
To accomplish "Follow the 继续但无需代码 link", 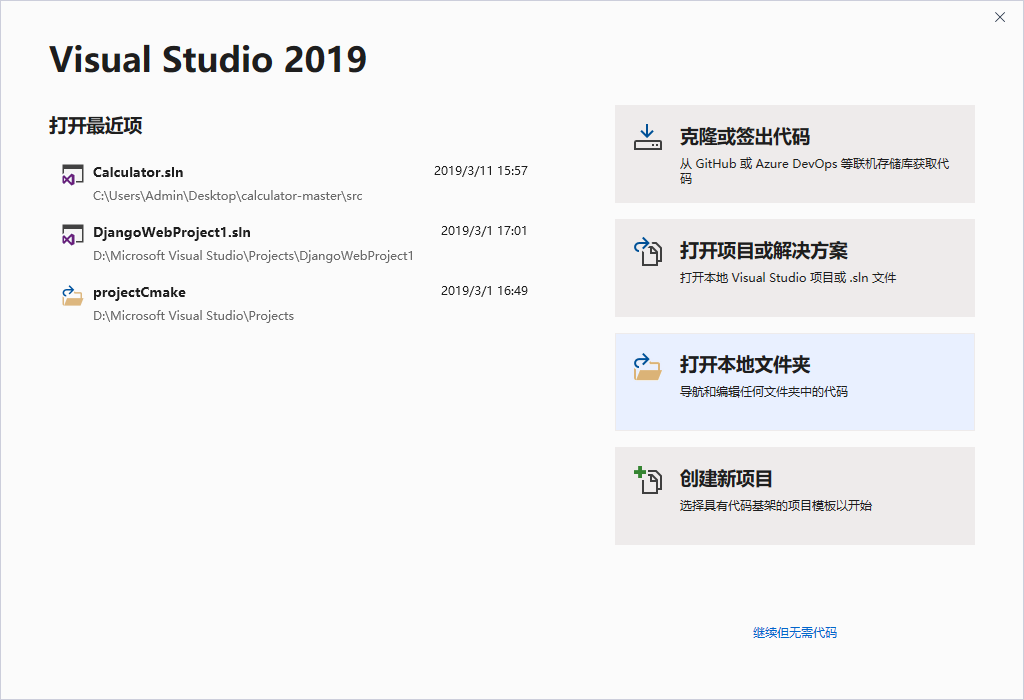I will pyautogui.click(x=795, y=632).
